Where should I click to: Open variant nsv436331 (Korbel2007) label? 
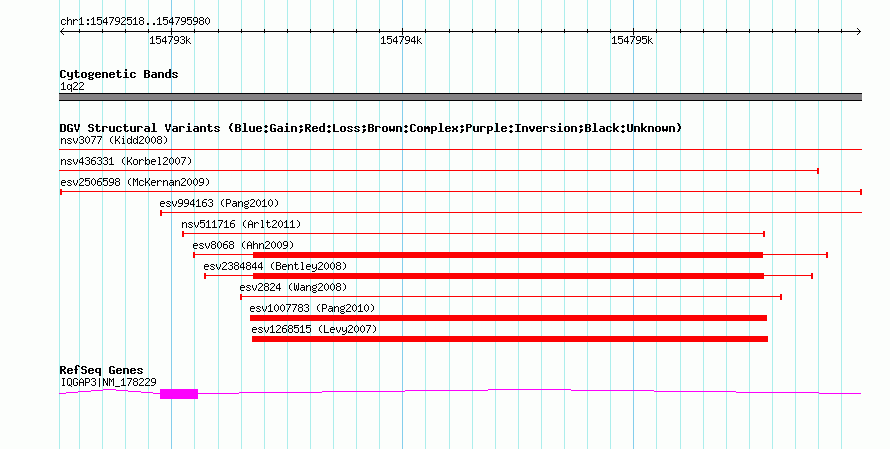click(x=126, y=161)
